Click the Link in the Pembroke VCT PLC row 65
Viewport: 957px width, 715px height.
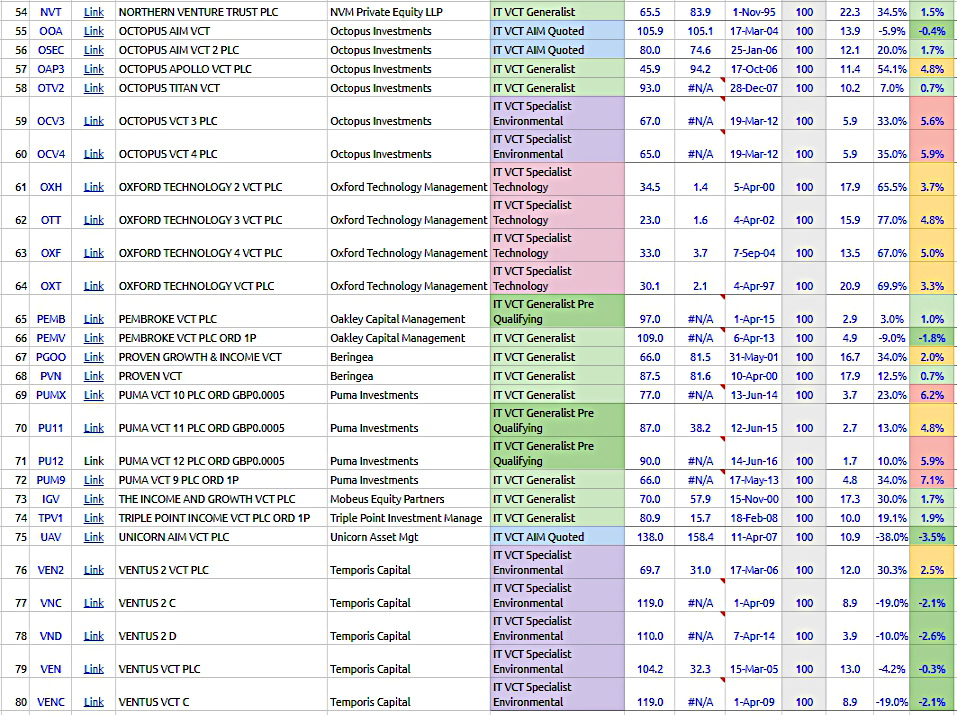pos(93,319)
